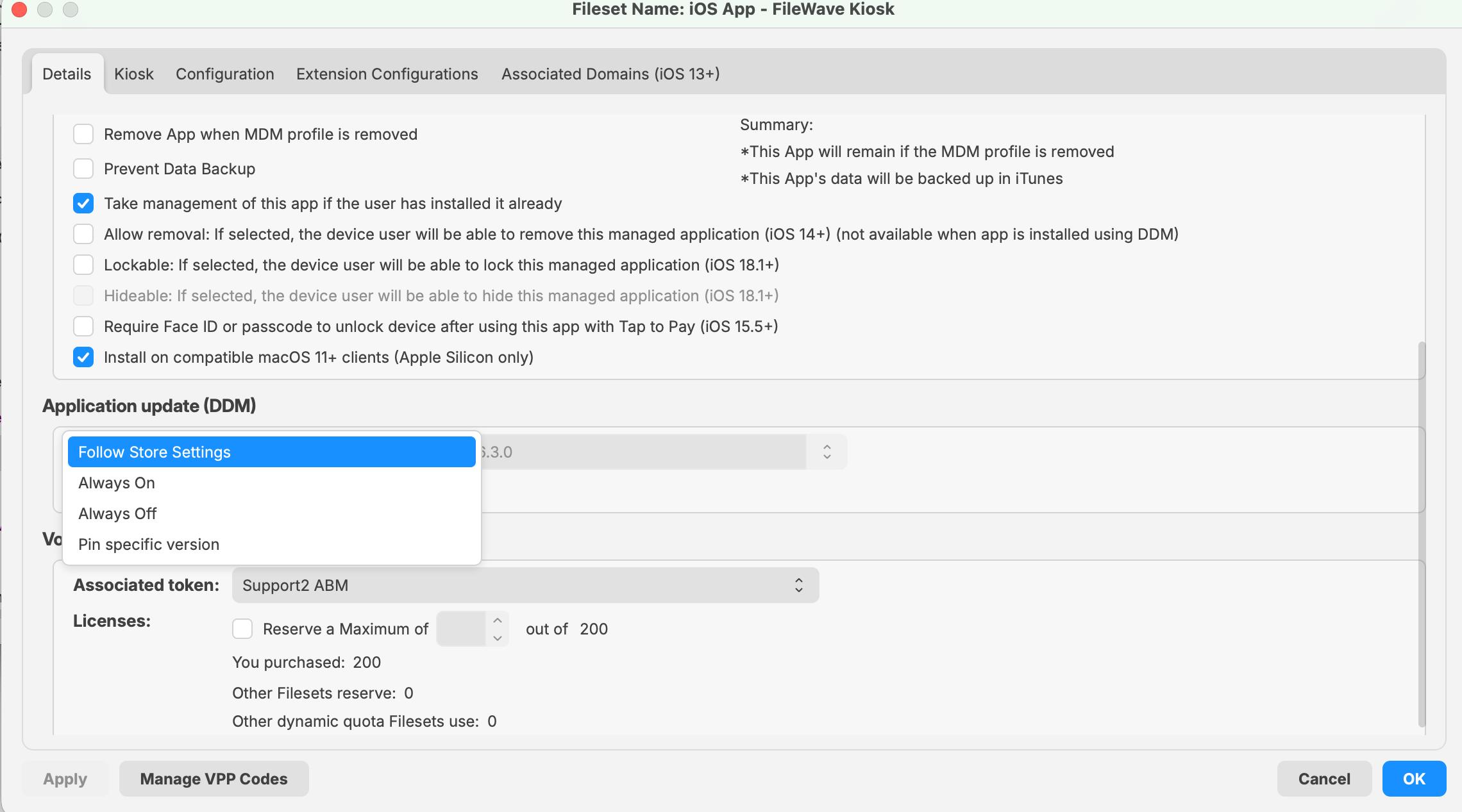This screenshot has height=812, width=1462.
Task: Tick the Reserve a Maximum of checkbox
Action: (242, 629)
